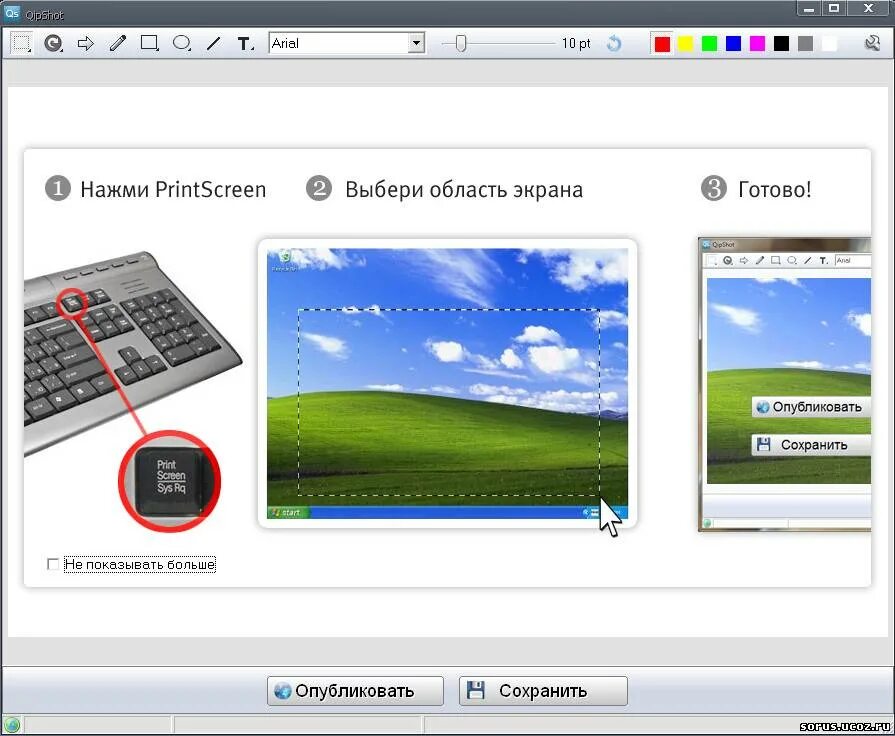Click the 'Нажми PrintScreen' heading
Viewport: 895px width, 736px height.
coord(173,190)
